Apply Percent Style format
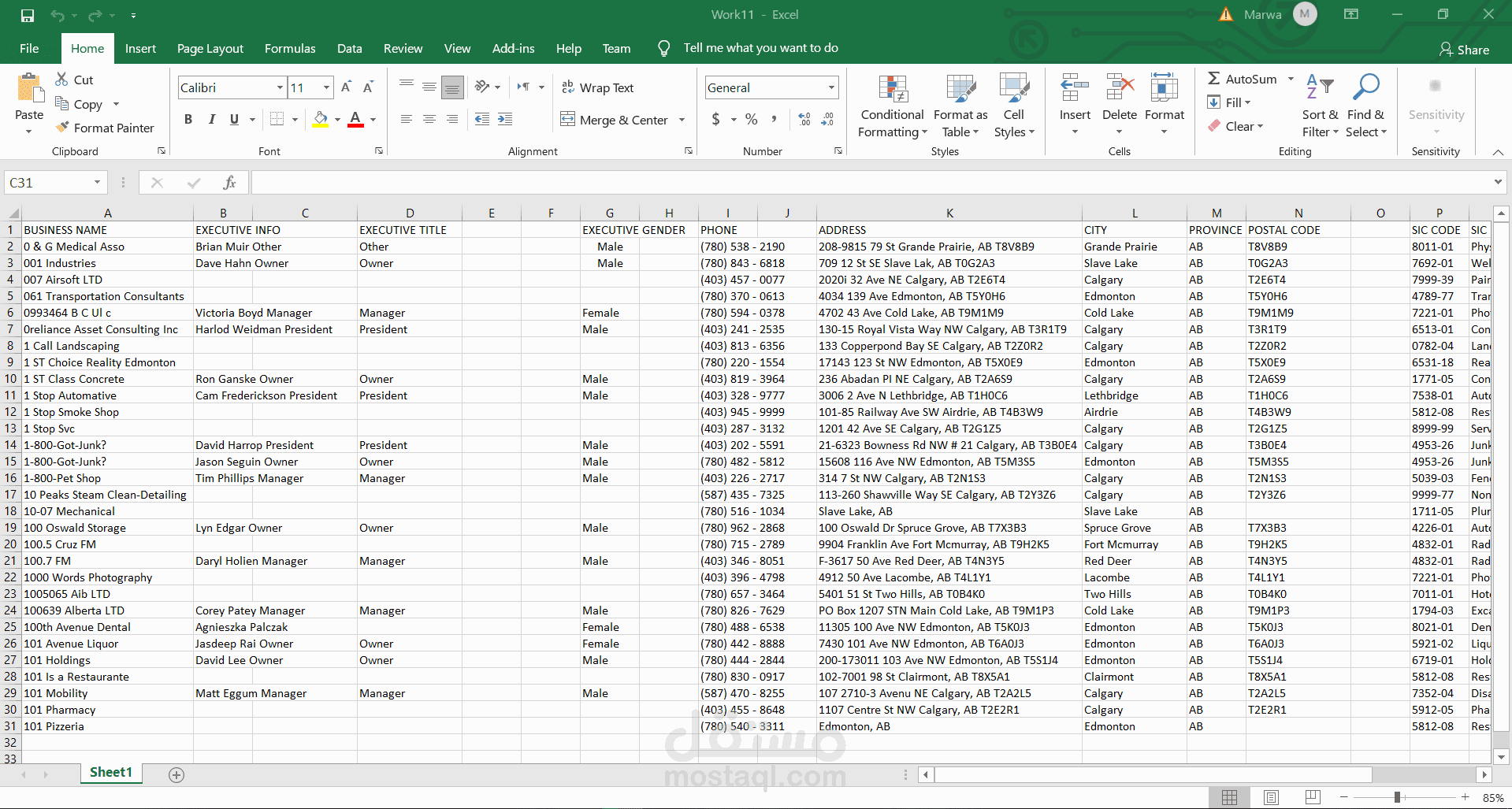The height and width of the screenshot is (809, 1512). pos(752,119)
